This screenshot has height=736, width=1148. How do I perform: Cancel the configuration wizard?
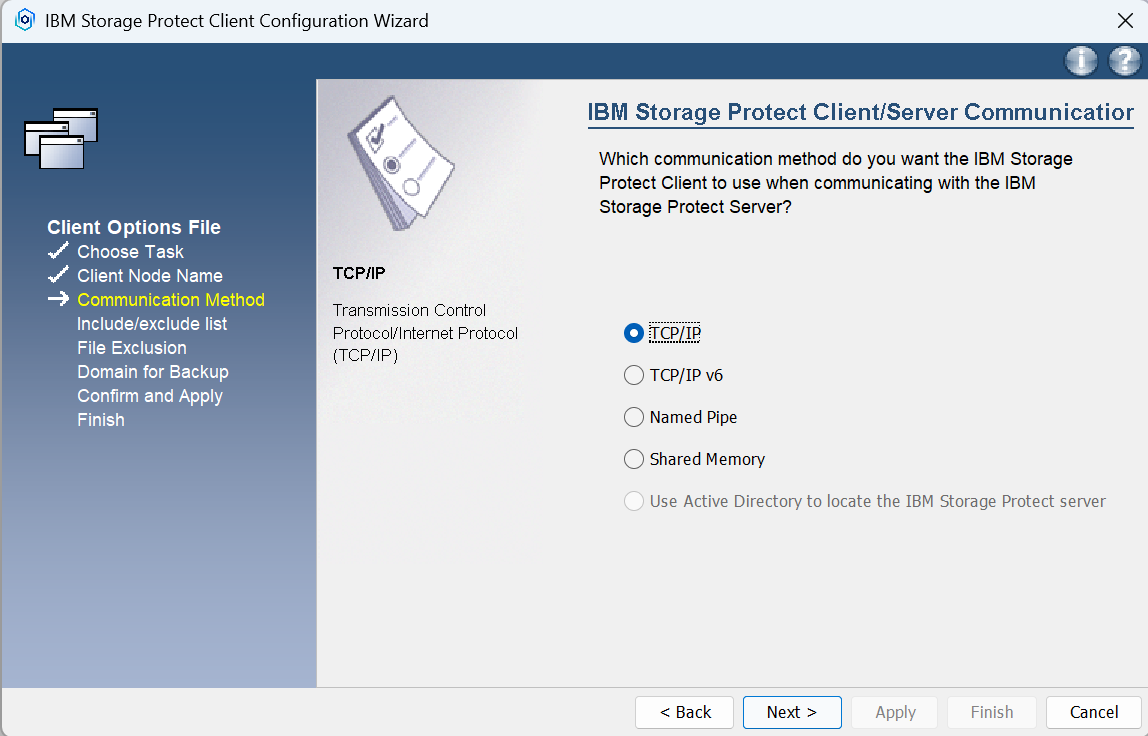tap(1094, 712)
